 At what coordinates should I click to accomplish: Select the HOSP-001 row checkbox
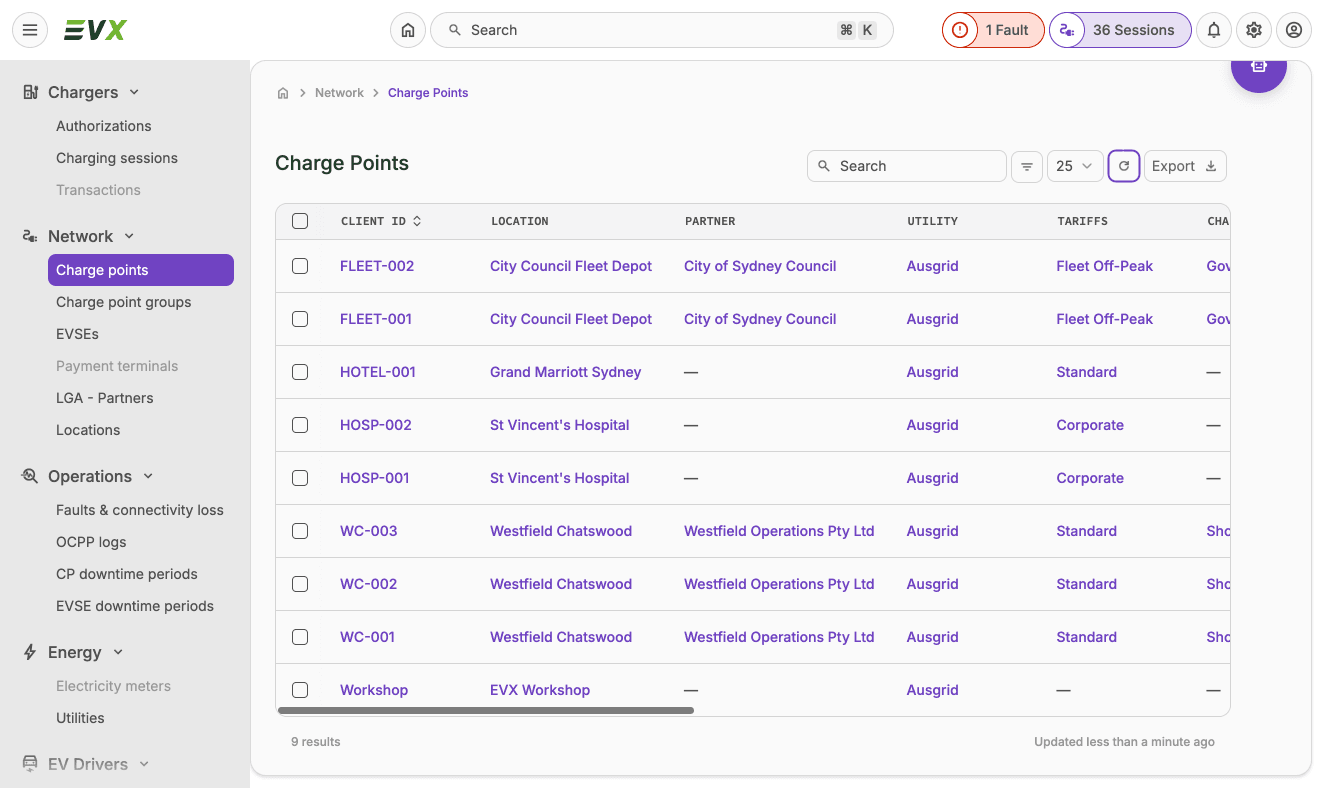point(300,478)
